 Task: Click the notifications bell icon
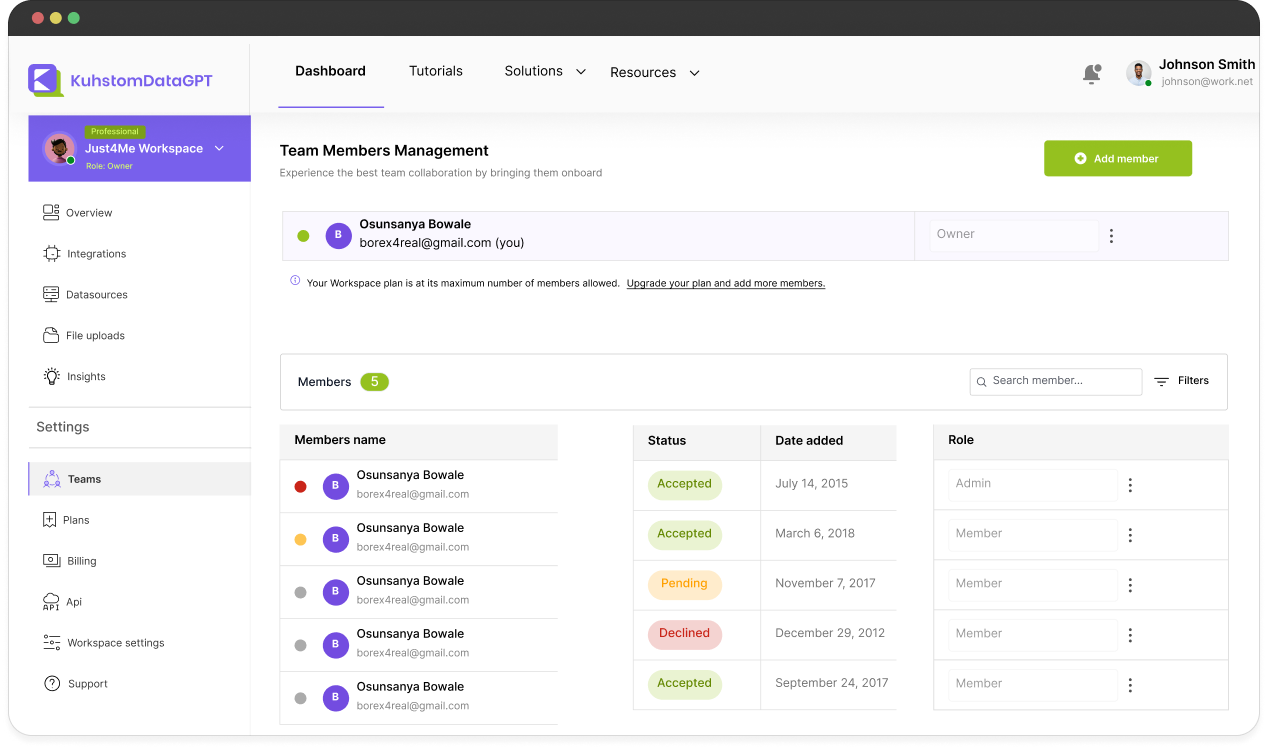tap(1092, 73)
